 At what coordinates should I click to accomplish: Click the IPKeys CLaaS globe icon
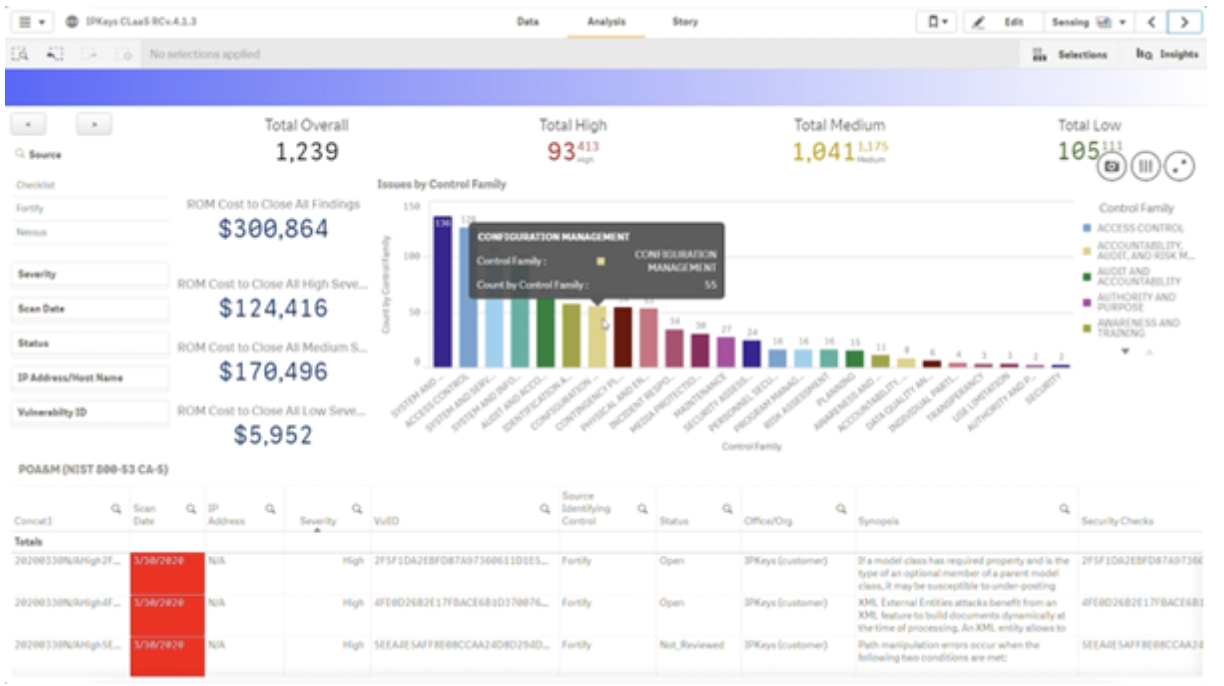(70, 21)
